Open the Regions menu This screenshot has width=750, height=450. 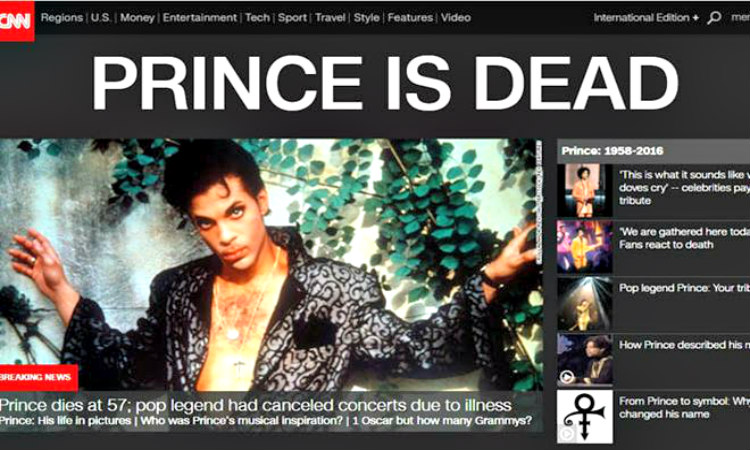coord(62,18)
